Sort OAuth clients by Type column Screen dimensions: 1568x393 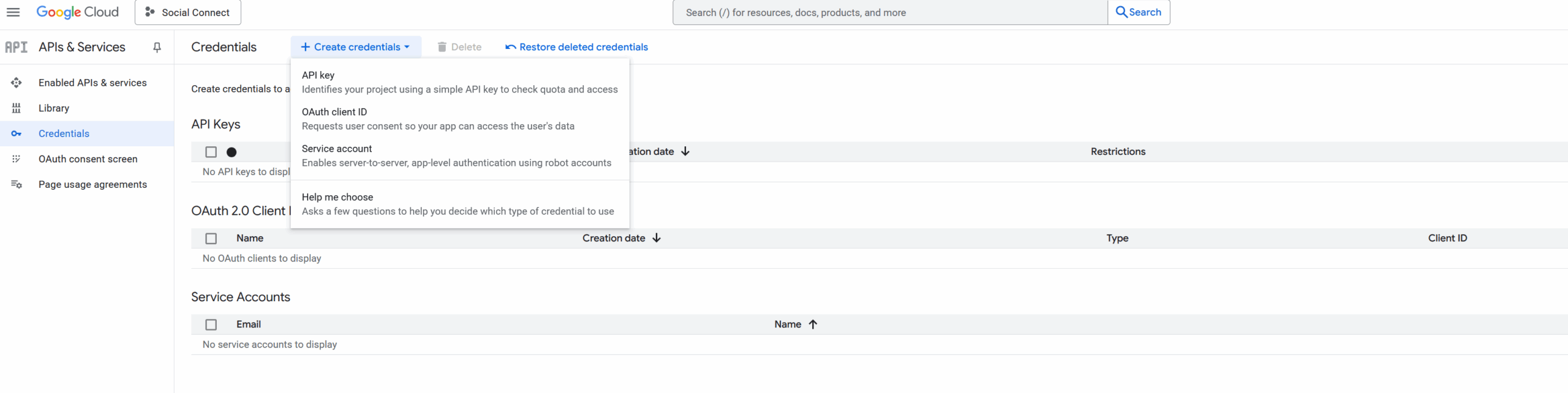pos(1117,238)
